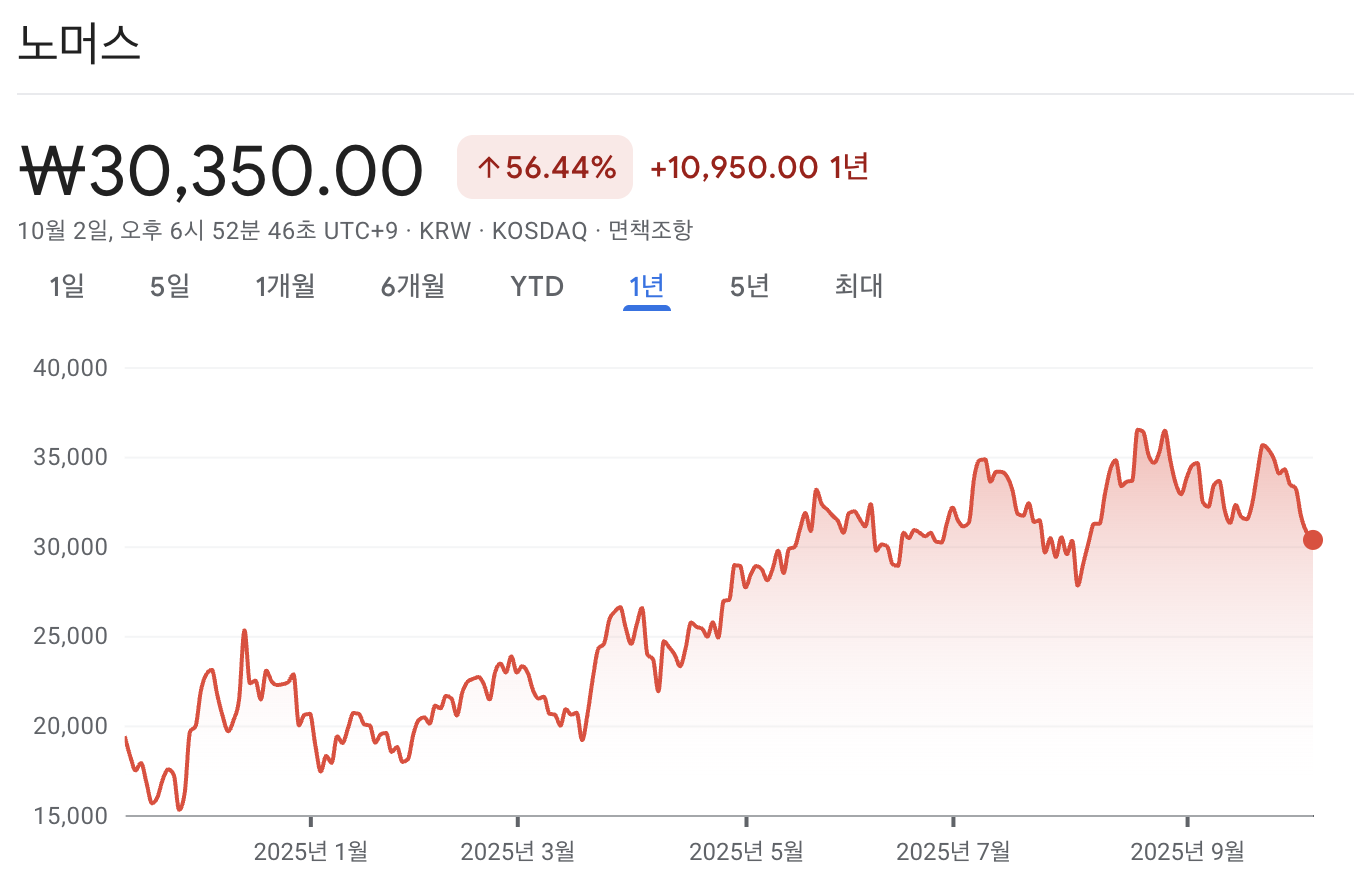Select the 6개월 chart period
The width and height of the screenshot is (1354, 872).
pyautogui.click(x=412, y=287)
